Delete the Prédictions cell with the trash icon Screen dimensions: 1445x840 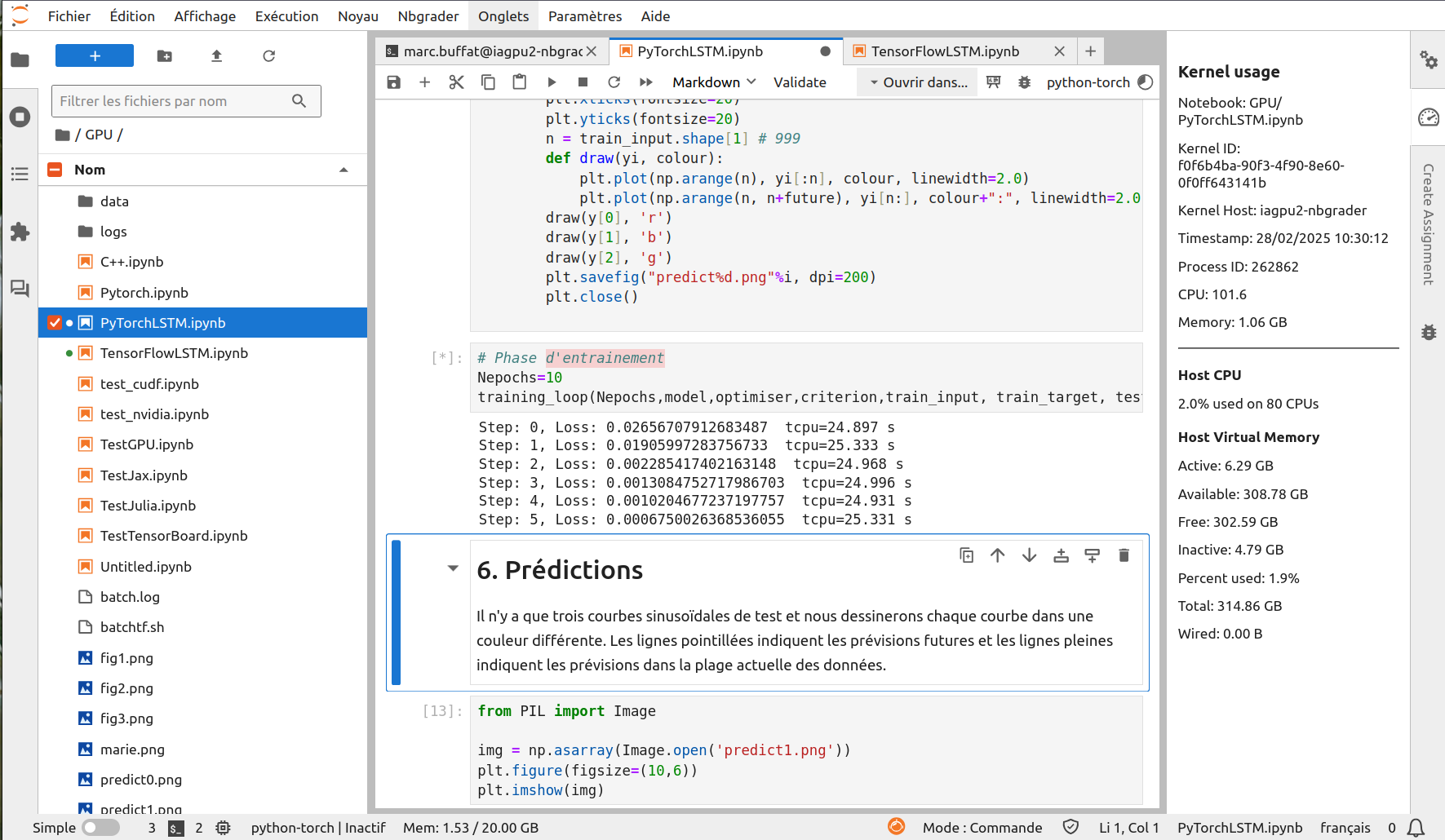[x=1124, y=555]
